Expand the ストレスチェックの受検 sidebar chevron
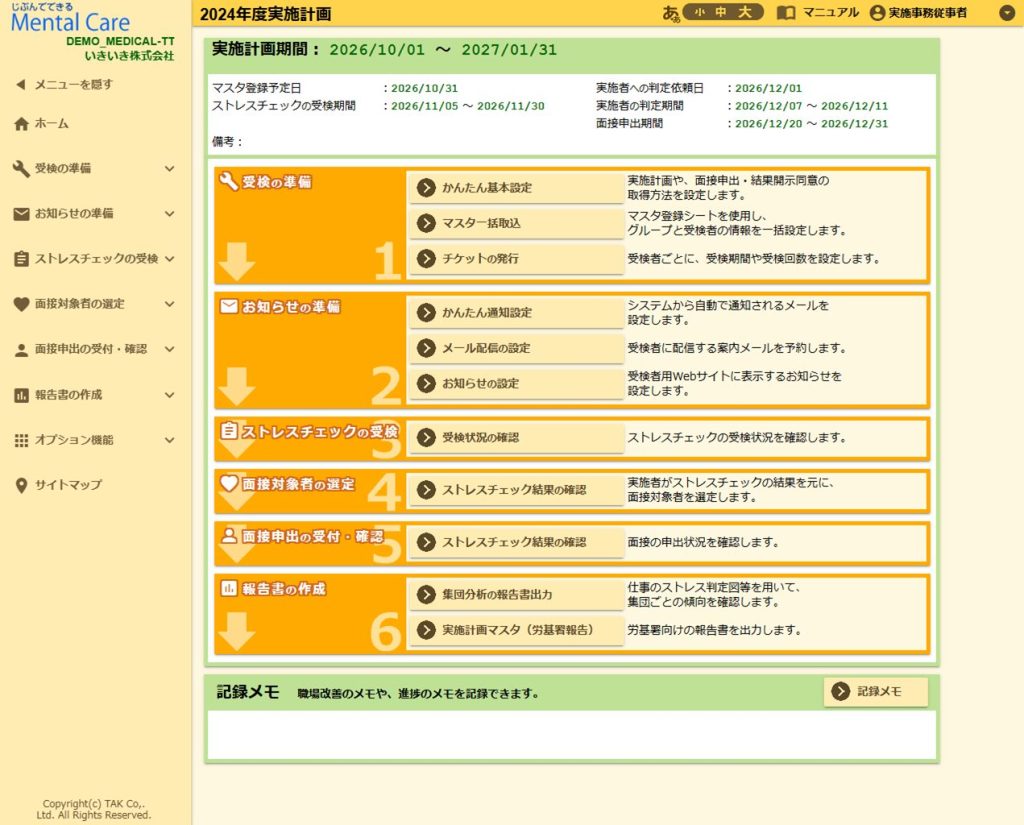 tap(170, 259)
